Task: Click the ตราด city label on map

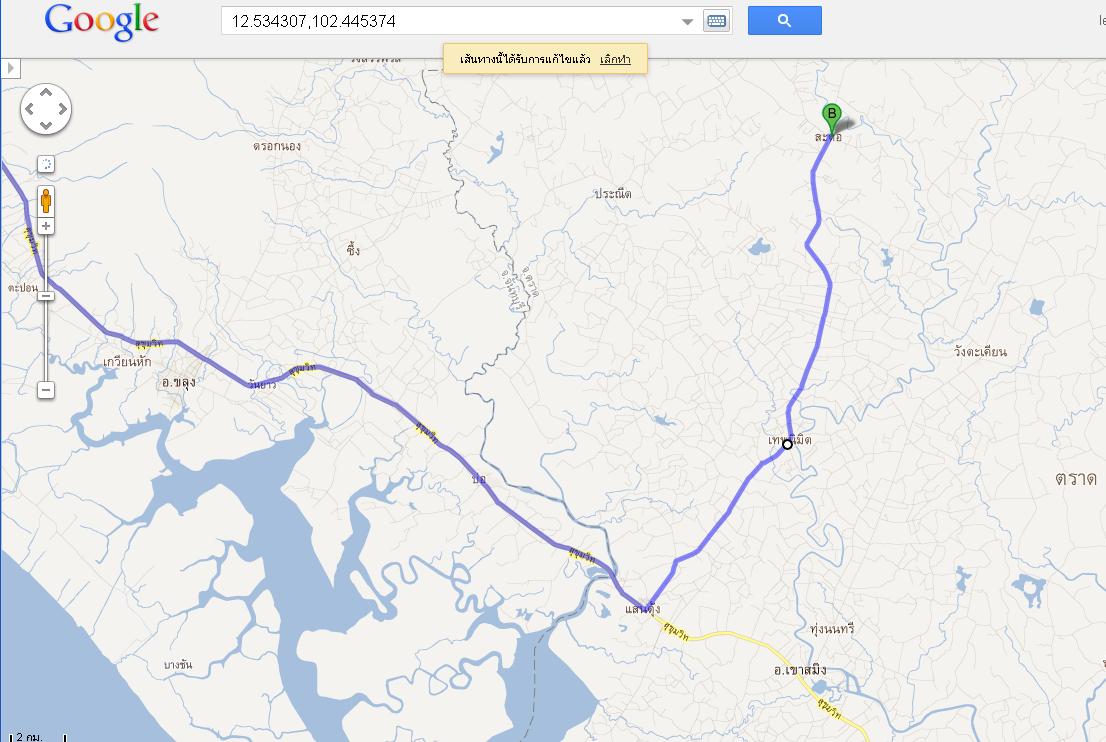Action: point(1076,478)
